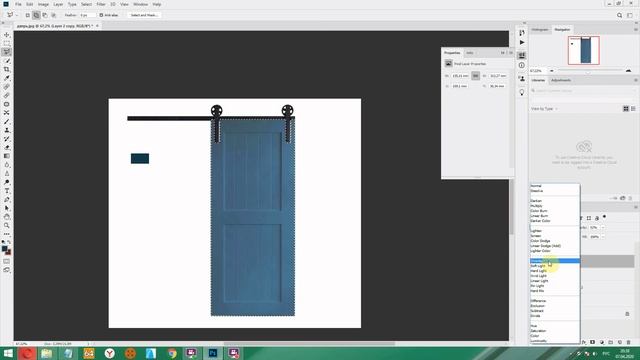The image size is (640, 360).
Task: Delete layer with the trash icon
Action: pos(629,342)
